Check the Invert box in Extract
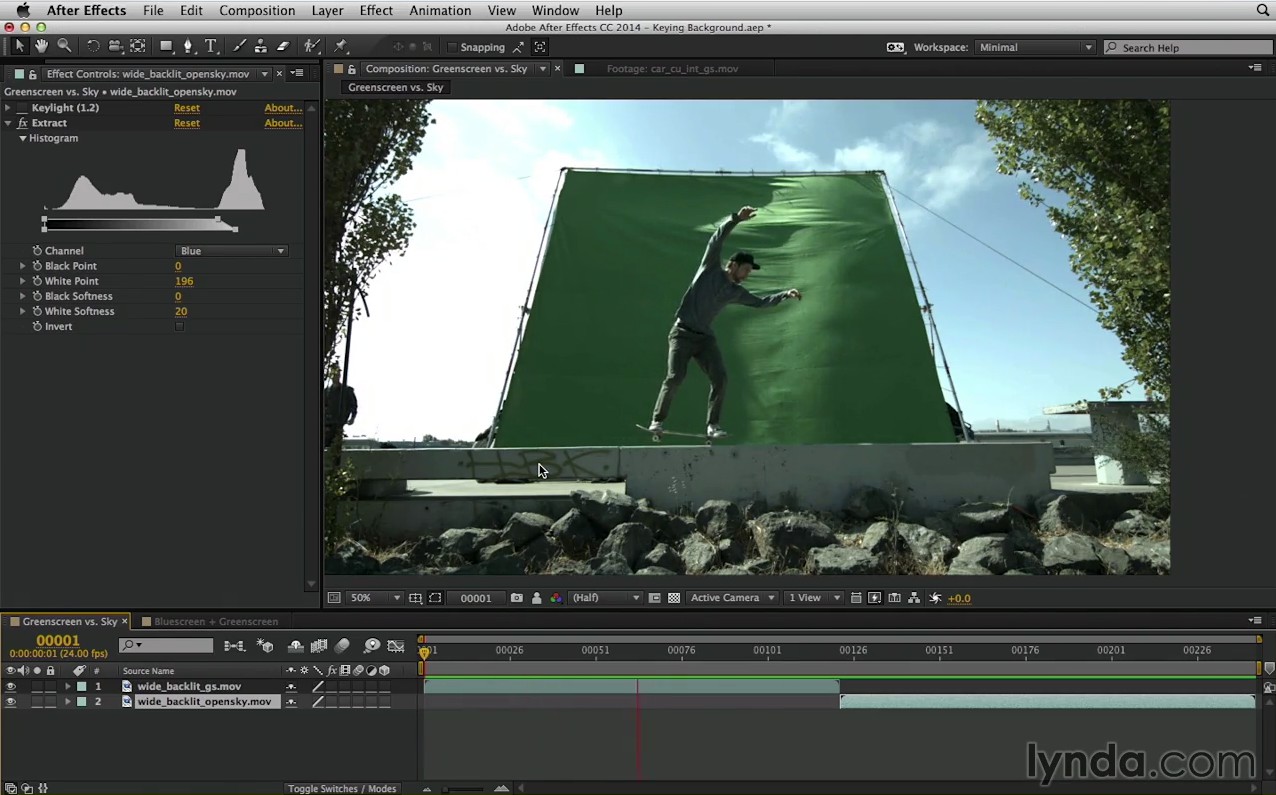This screenshot has height=795, width=1276. pos(179,327)
